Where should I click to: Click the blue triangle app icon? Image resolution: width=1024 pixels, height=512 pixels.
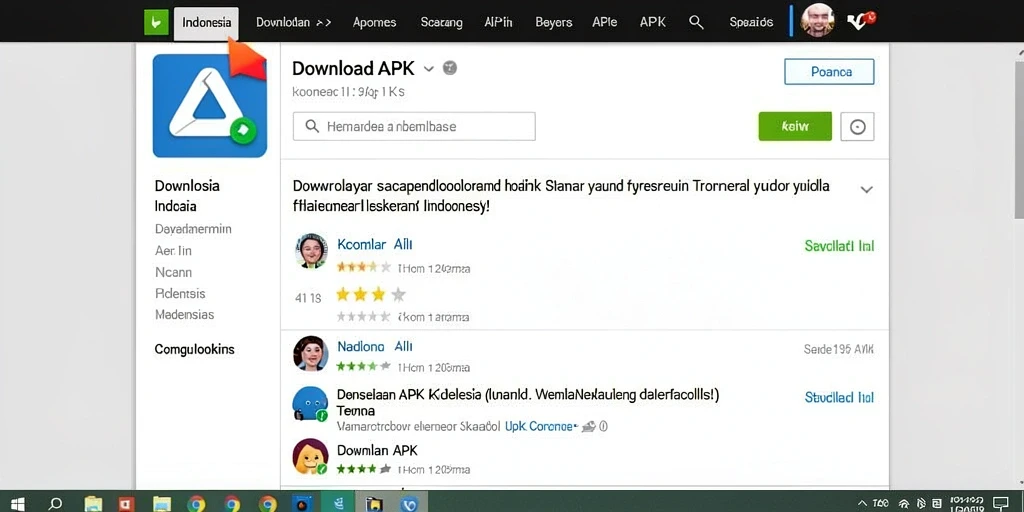click(210, 106)
